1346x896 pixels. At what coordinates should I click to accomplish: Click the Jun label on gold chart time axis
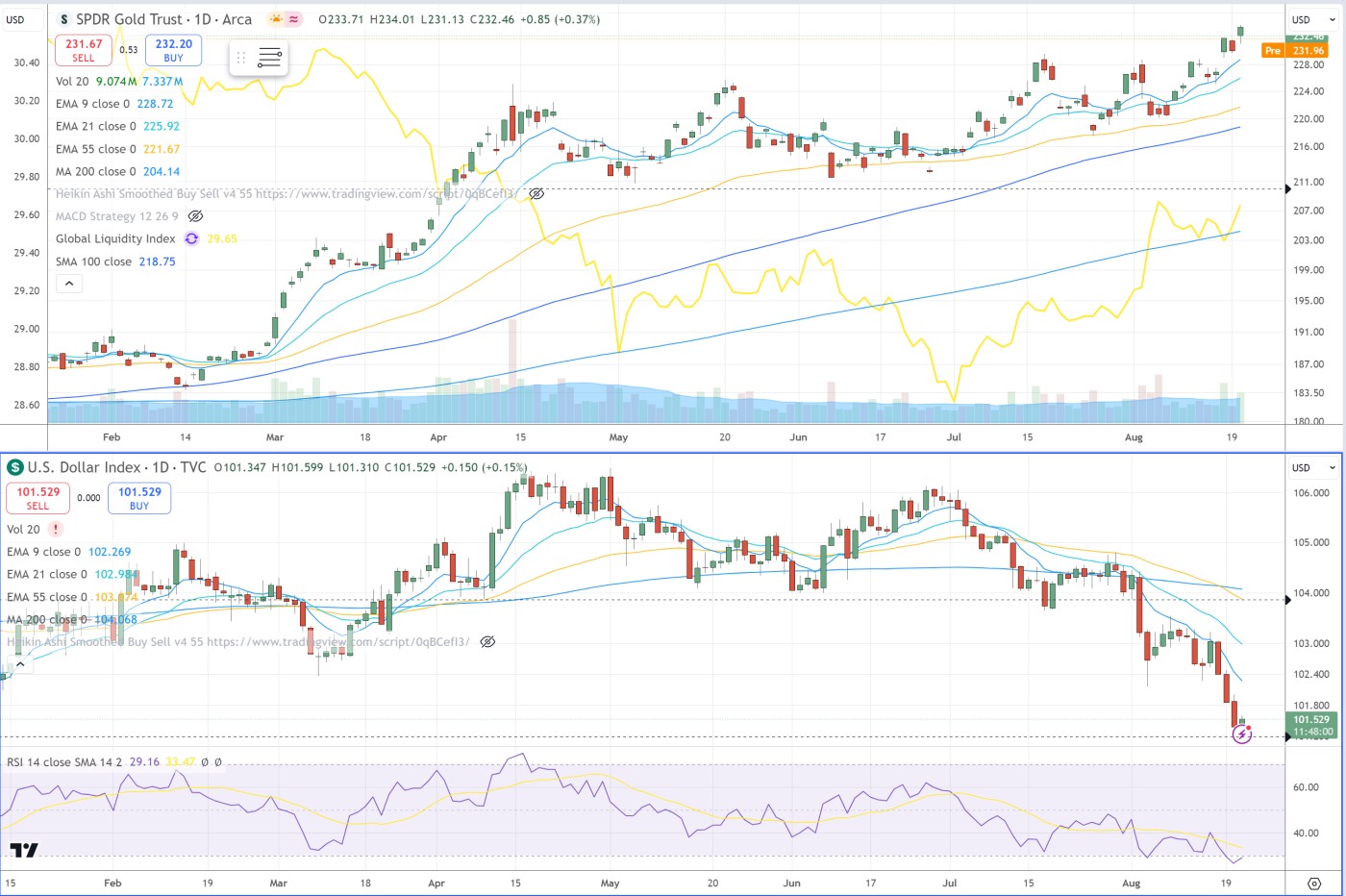(x=798, y=437)
